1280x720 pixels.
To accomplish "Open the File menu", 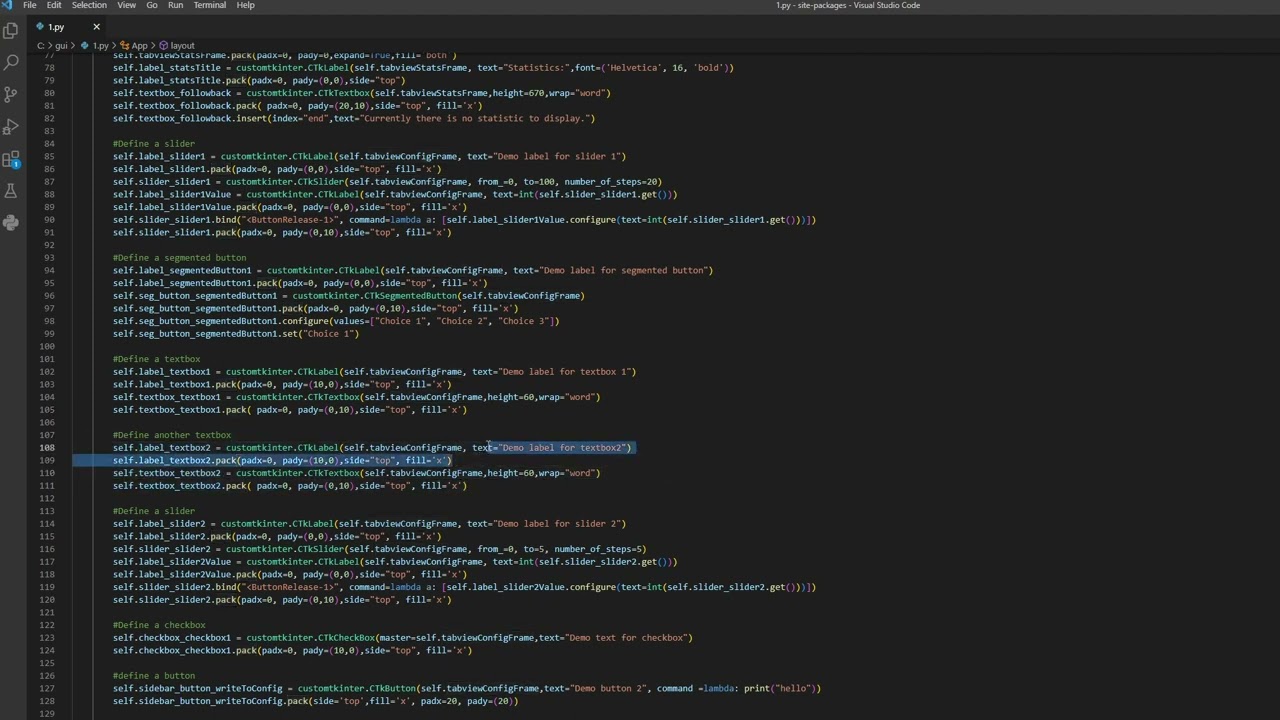I will click(30, 5).
